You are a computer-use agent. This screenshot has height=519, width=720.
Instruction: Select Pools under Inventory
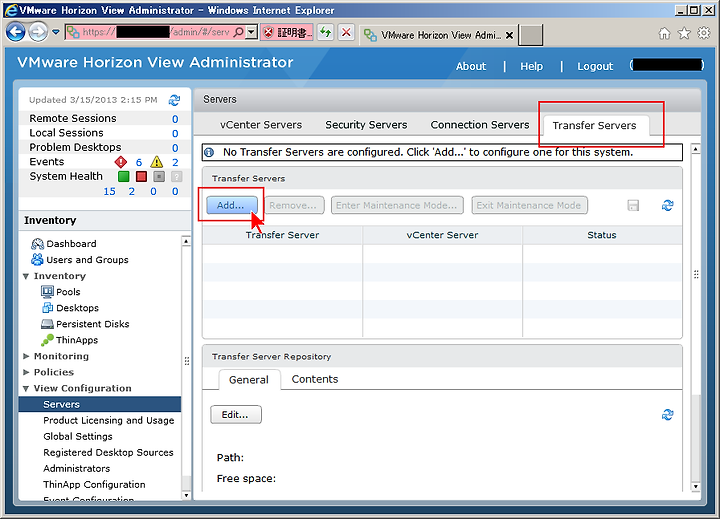[68, 292]
